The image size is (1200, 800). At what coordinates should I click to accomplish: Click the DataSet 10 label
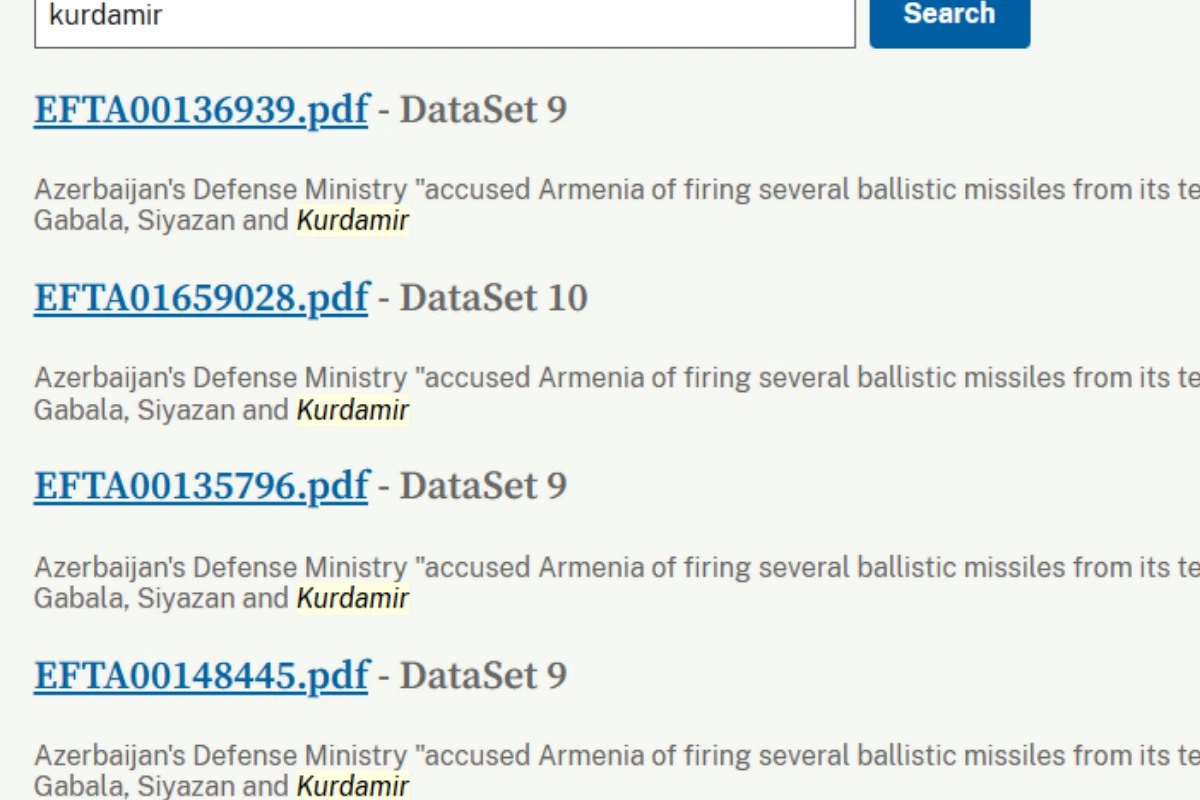pyautogui.click(x=494, y=297)
